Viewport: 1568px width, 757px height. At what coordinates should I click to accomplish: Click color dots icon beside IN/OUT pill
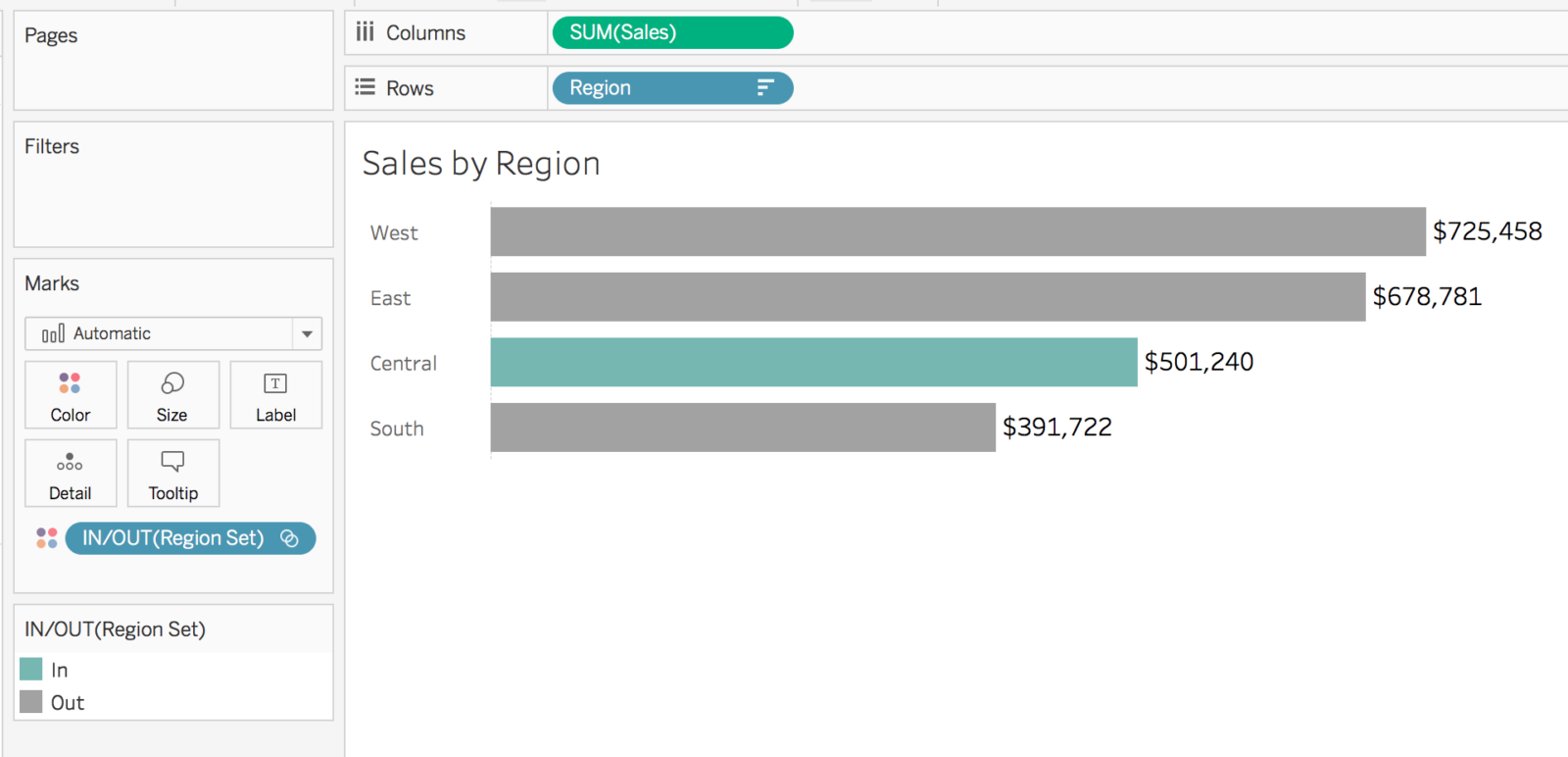pyautogui.click(x=46, y=538)
